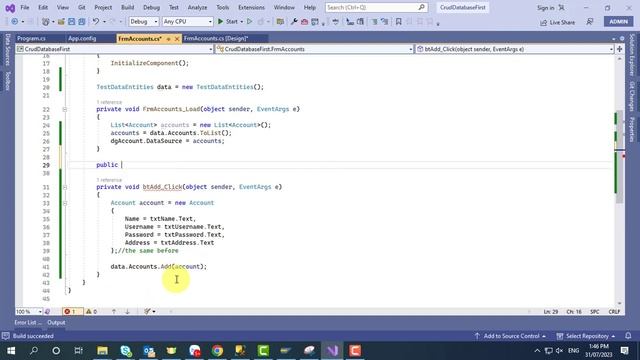This screenshot has width=640, height=360.
Task: Collapse the btAdd_Click method outline
Action: tap(64, 187)
